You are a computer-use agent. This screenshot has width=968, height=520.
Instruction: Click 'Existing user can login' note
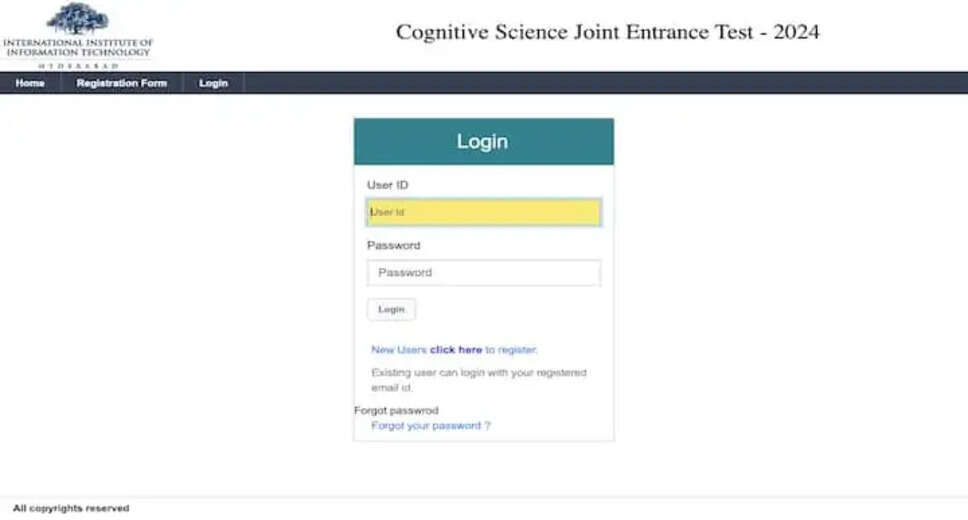(479, 380)
